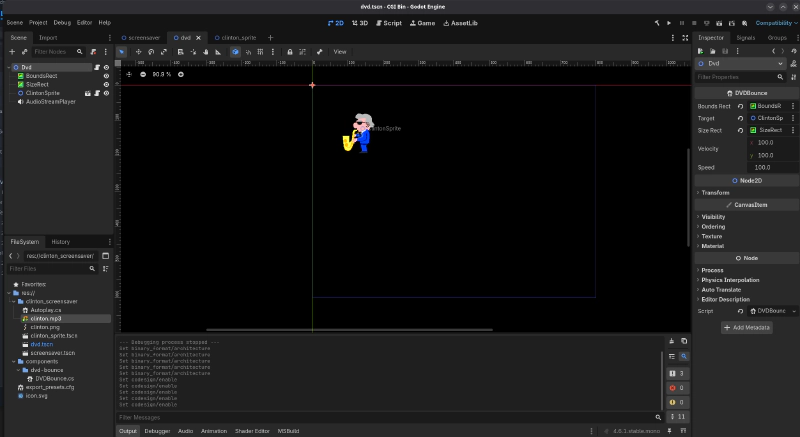The image size is (800, 437).
Task: Expand the Transform section in the Inspector
Action: tap(715, 192)
